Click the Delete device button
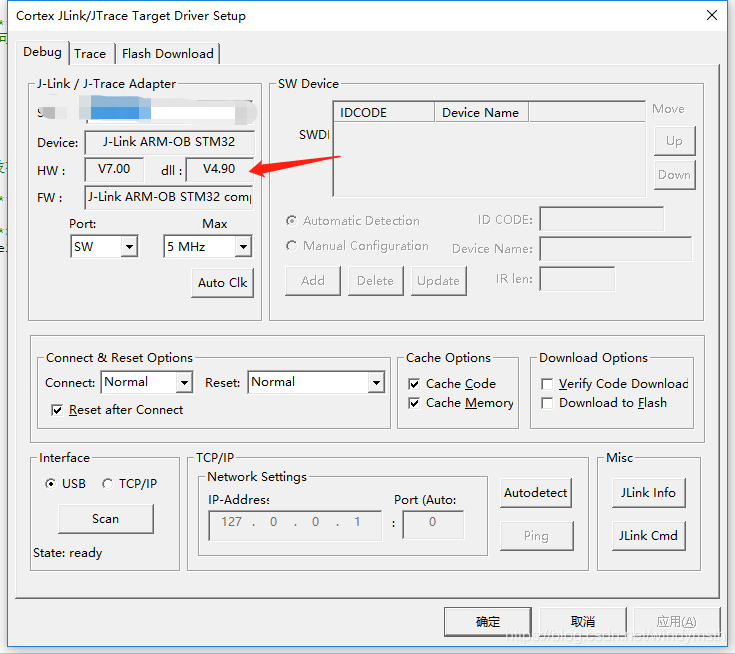The image size is (735, 654). [x=375, y=281]
